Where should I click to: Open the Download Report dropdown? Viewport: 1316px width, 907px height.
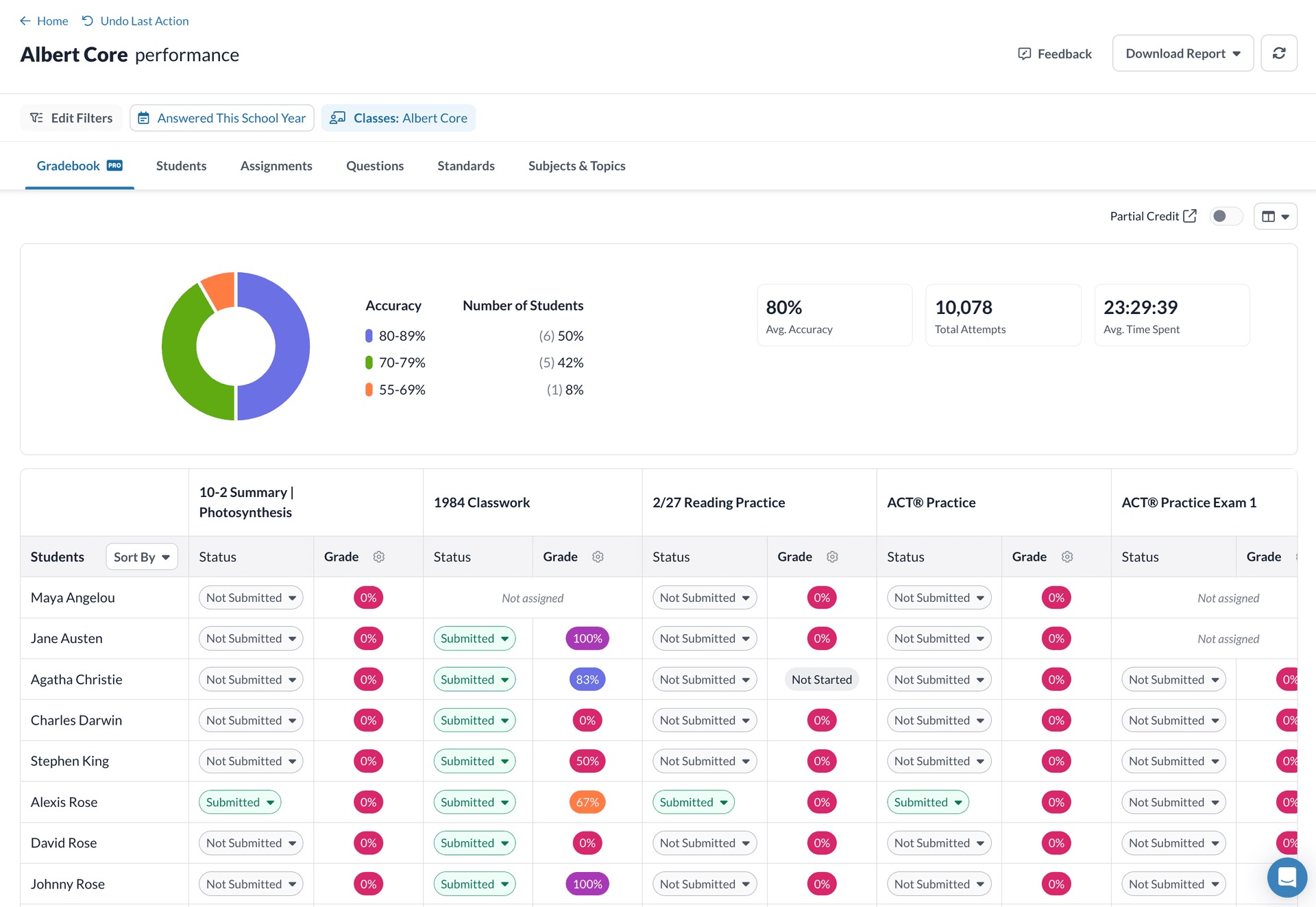(1182, 53)
